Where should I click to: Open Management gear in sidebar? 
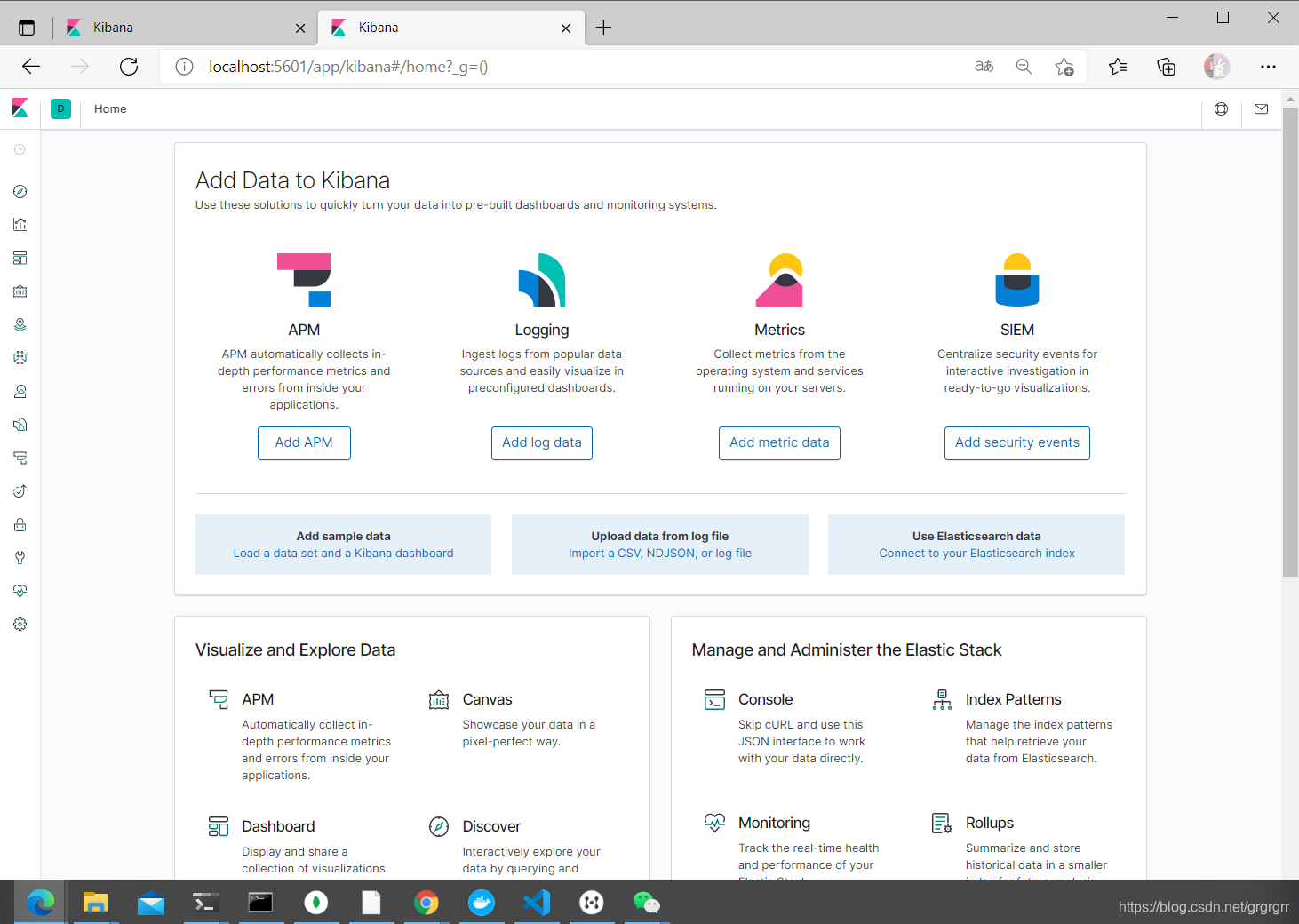pos(20,625)
